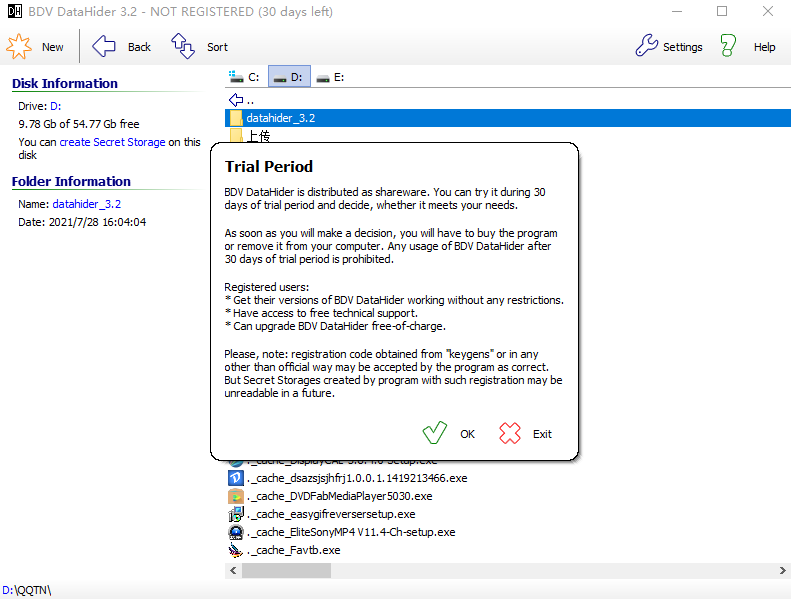Click the New star icon in toolbar
The image size is (791, 599).
pos(19,46)
